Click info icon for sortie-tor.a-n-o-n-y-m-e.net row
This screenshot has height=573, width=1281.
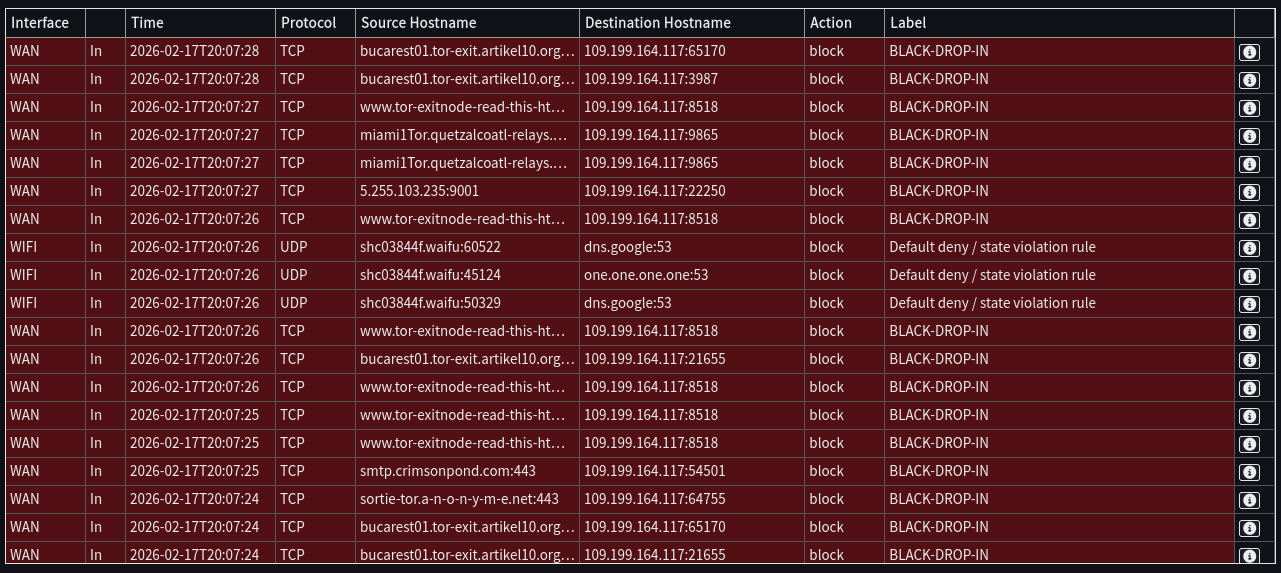tap(1248, 500)
